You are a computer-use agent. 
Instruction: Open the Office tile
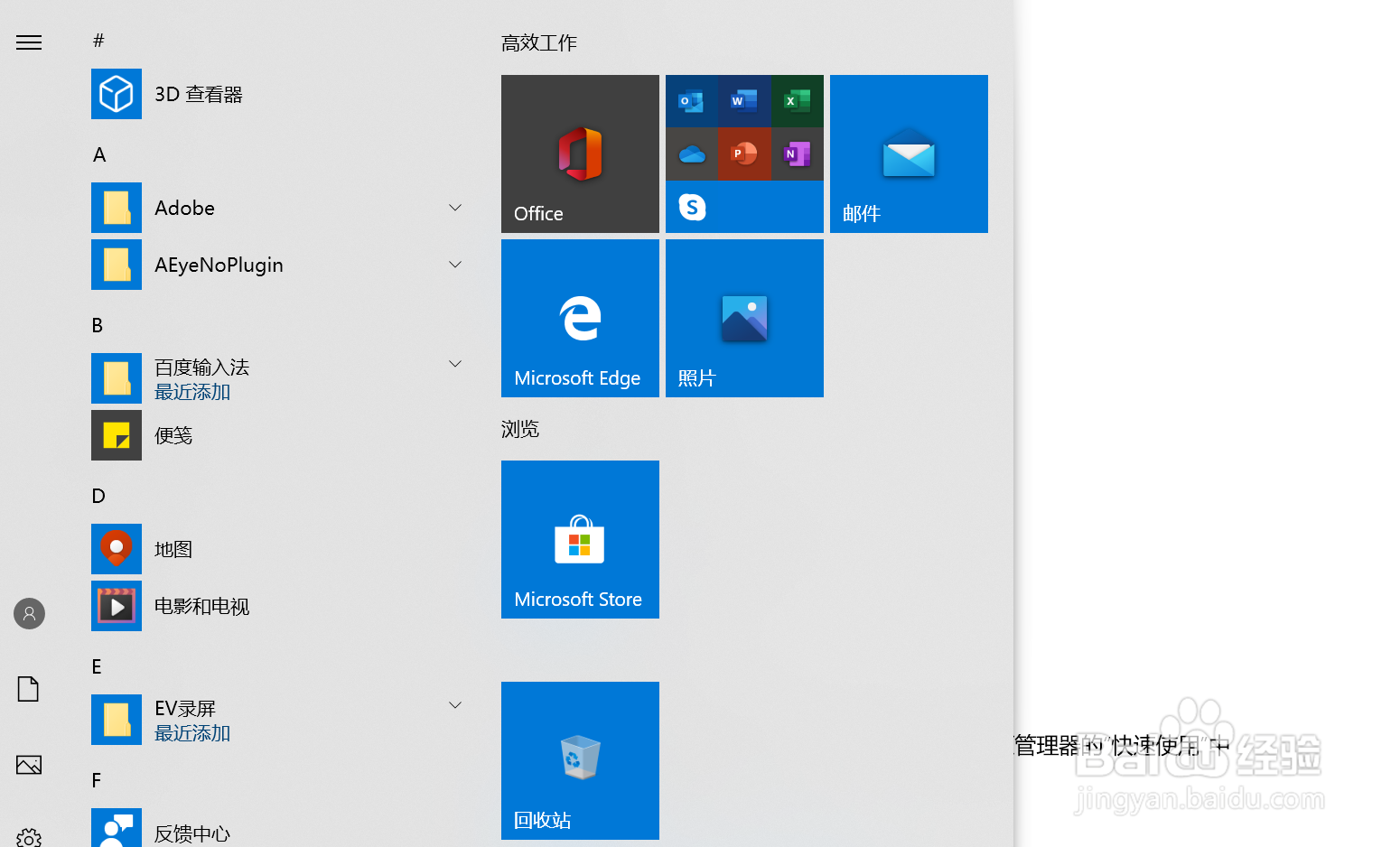(580, 154)
